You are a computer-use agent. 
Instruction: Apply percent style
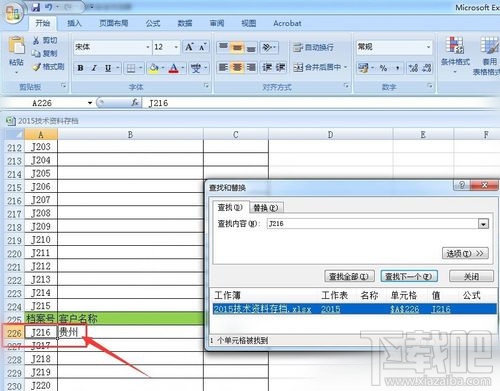[383, 68]
